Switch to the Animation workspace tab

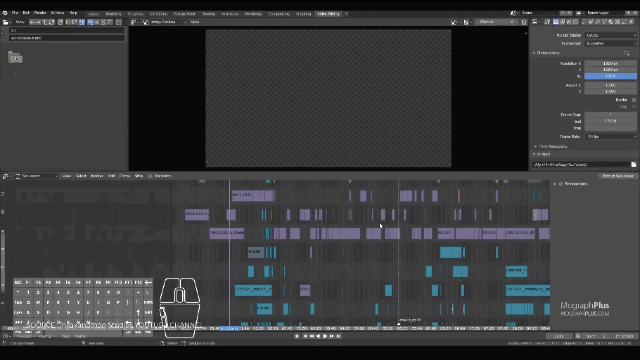230,14
